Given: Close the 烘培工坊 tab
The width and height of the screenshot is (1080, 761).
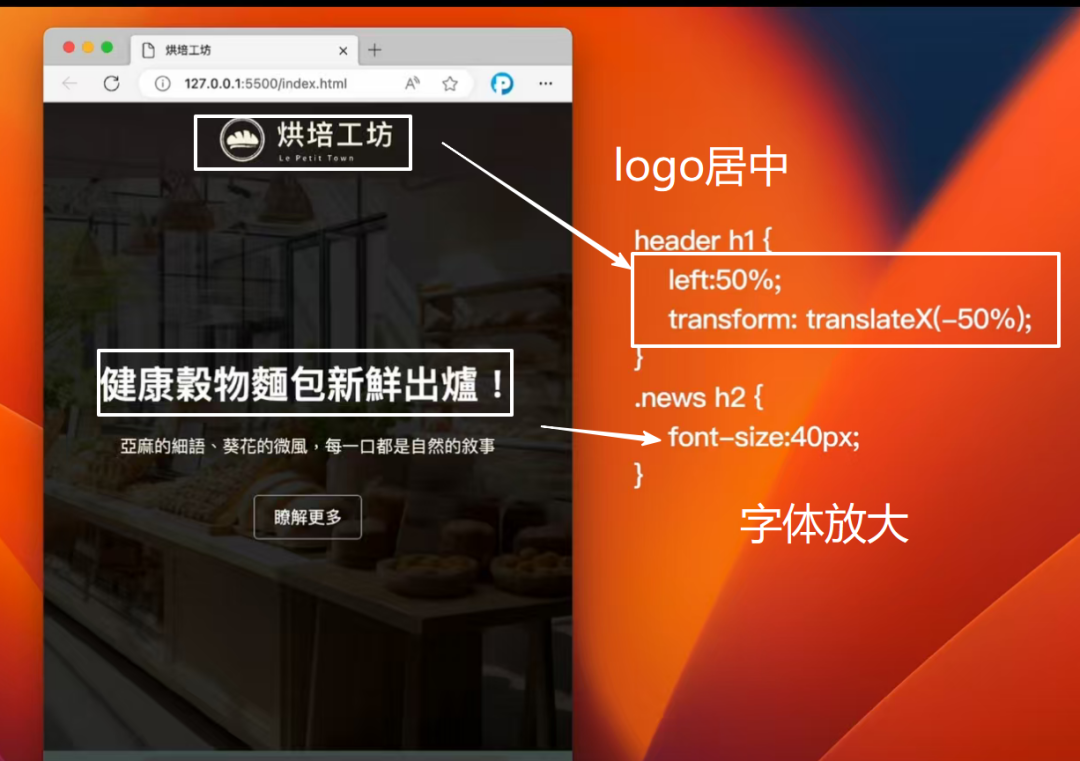Looking at the screenshot, I should (x=343, y=50).
